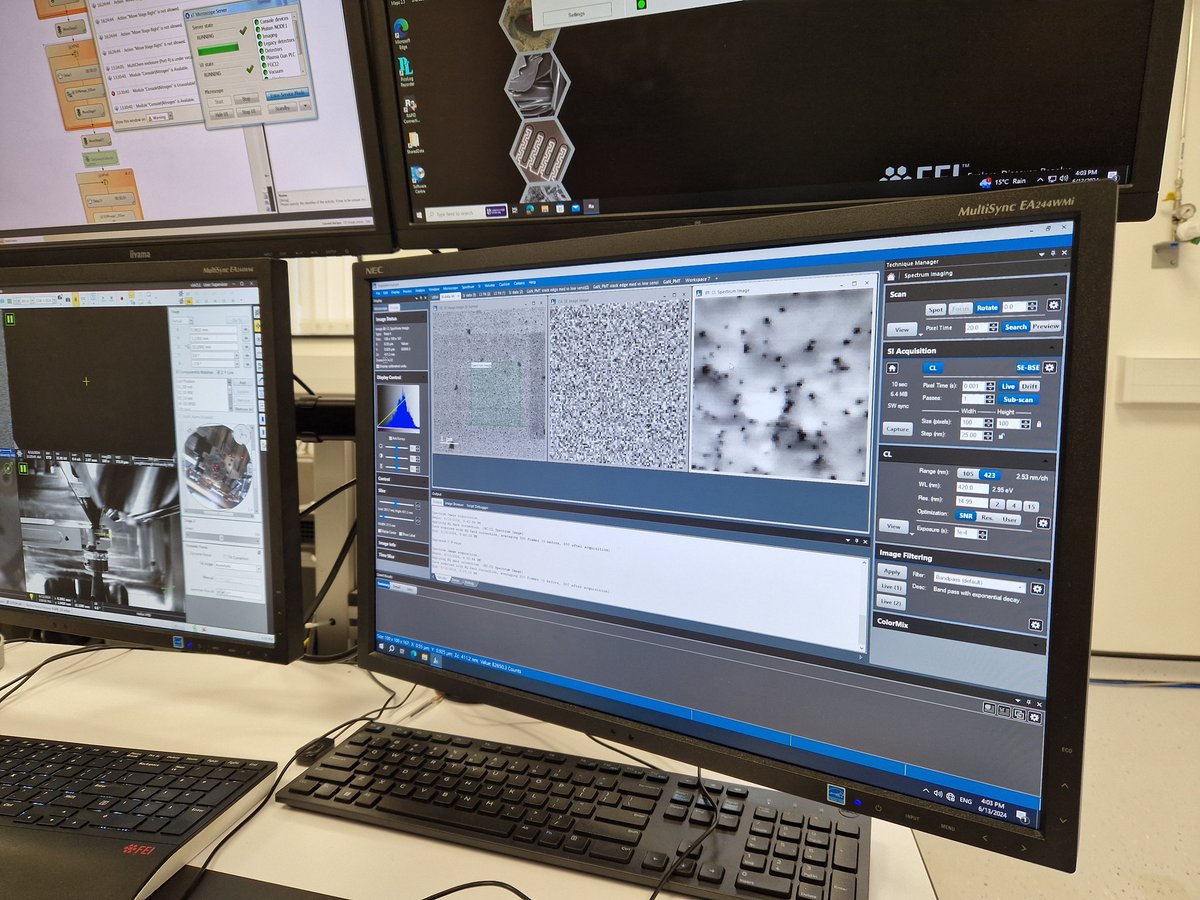Select the CL signal button

(933, 368)
